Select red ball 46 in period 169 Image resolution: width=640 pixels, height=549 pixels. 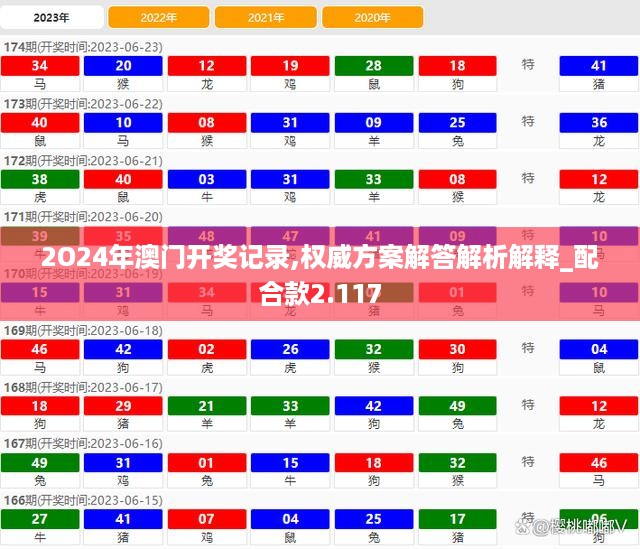coord(40,349)
